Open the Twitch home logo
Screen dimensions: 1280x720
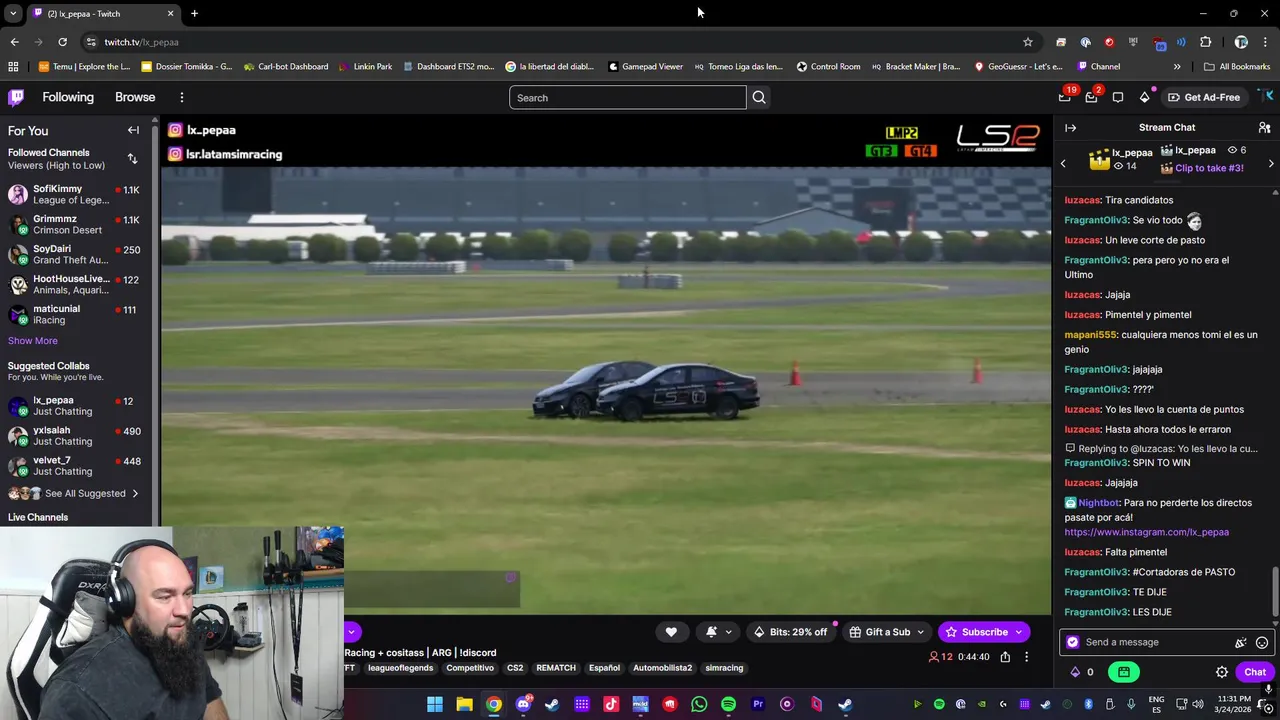click(x=16, y=97)
